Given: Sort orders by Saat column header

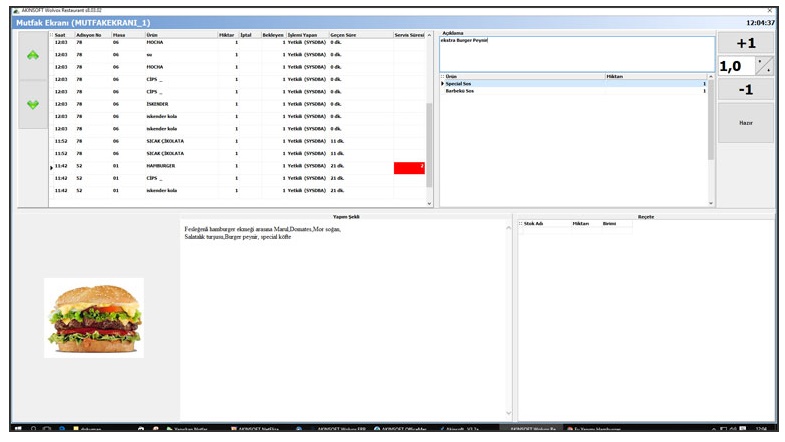Looking at the screenshot, I should click(x=61, y=35).
